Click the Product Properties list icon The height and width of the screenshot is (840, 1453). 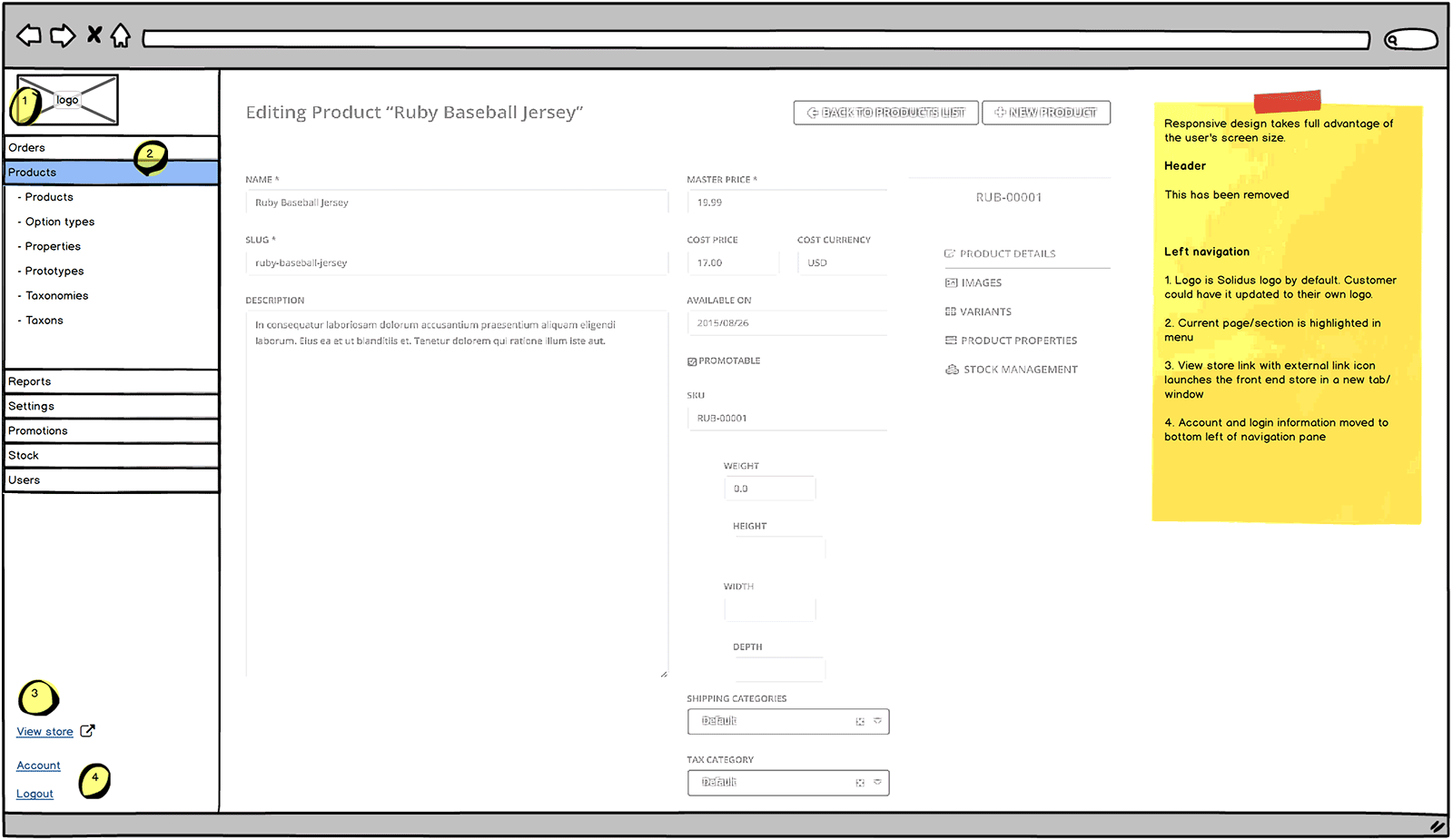point(950,340)
